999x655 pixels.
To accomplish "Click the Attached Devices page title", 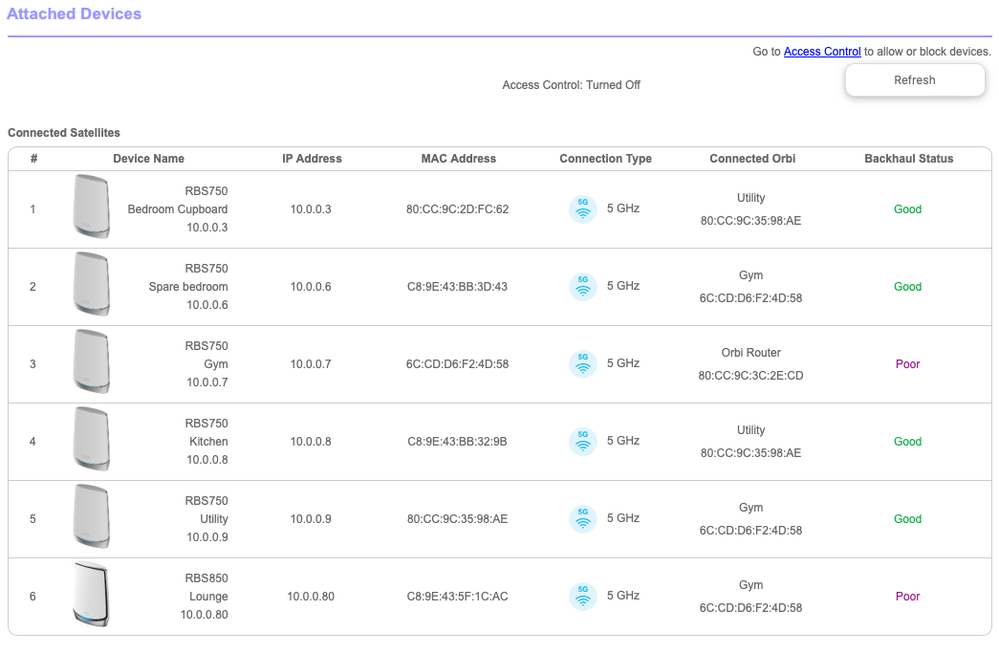I will tap(74, 14).
